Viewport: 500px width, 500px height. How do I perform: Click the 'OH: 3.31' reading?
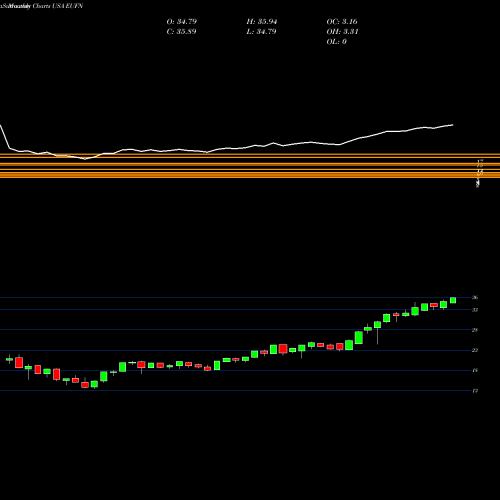tap(342, 32)
